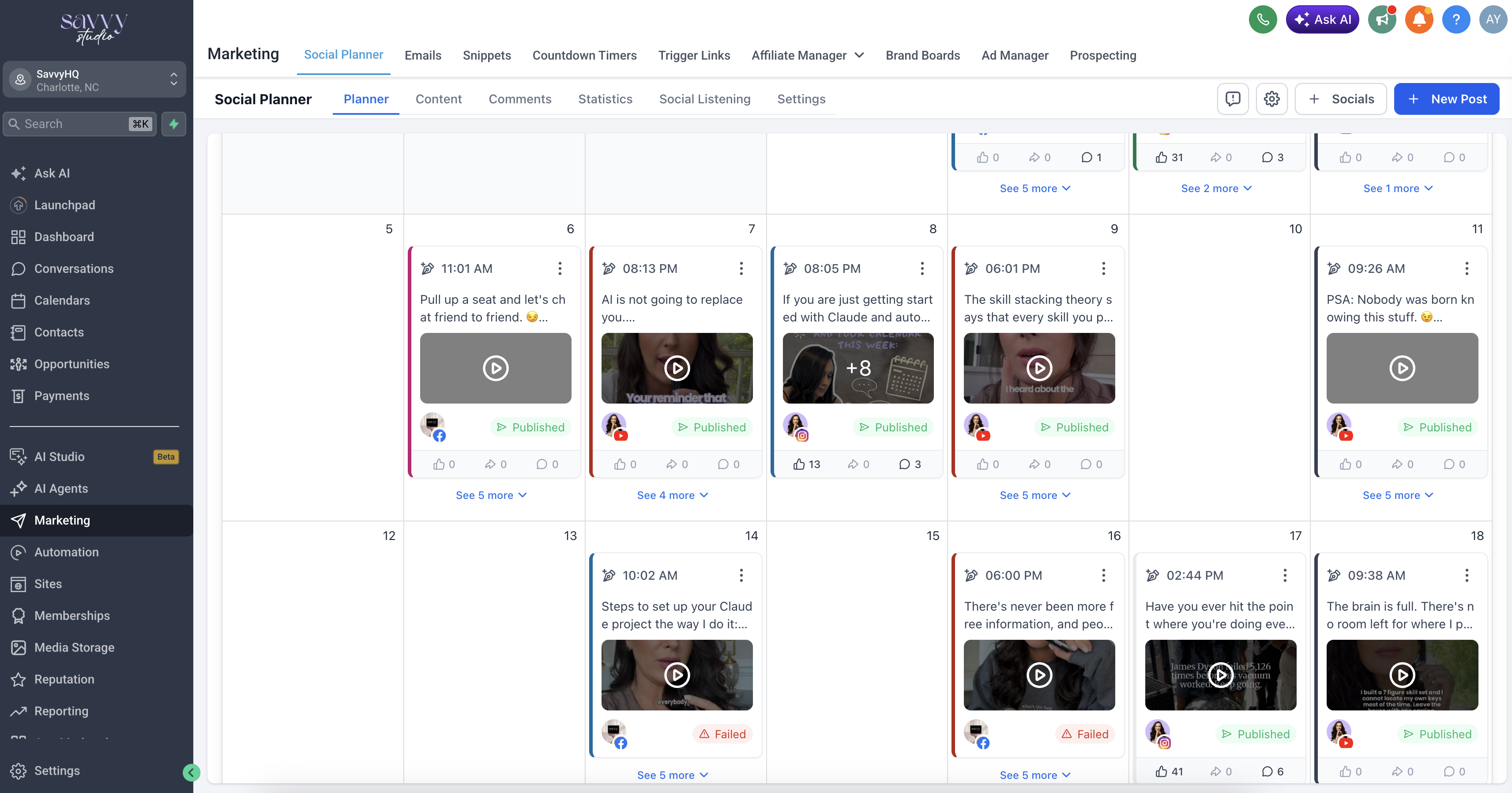
Task: Open the Statistics sub-tab
Action: click(x=605, y=99)
